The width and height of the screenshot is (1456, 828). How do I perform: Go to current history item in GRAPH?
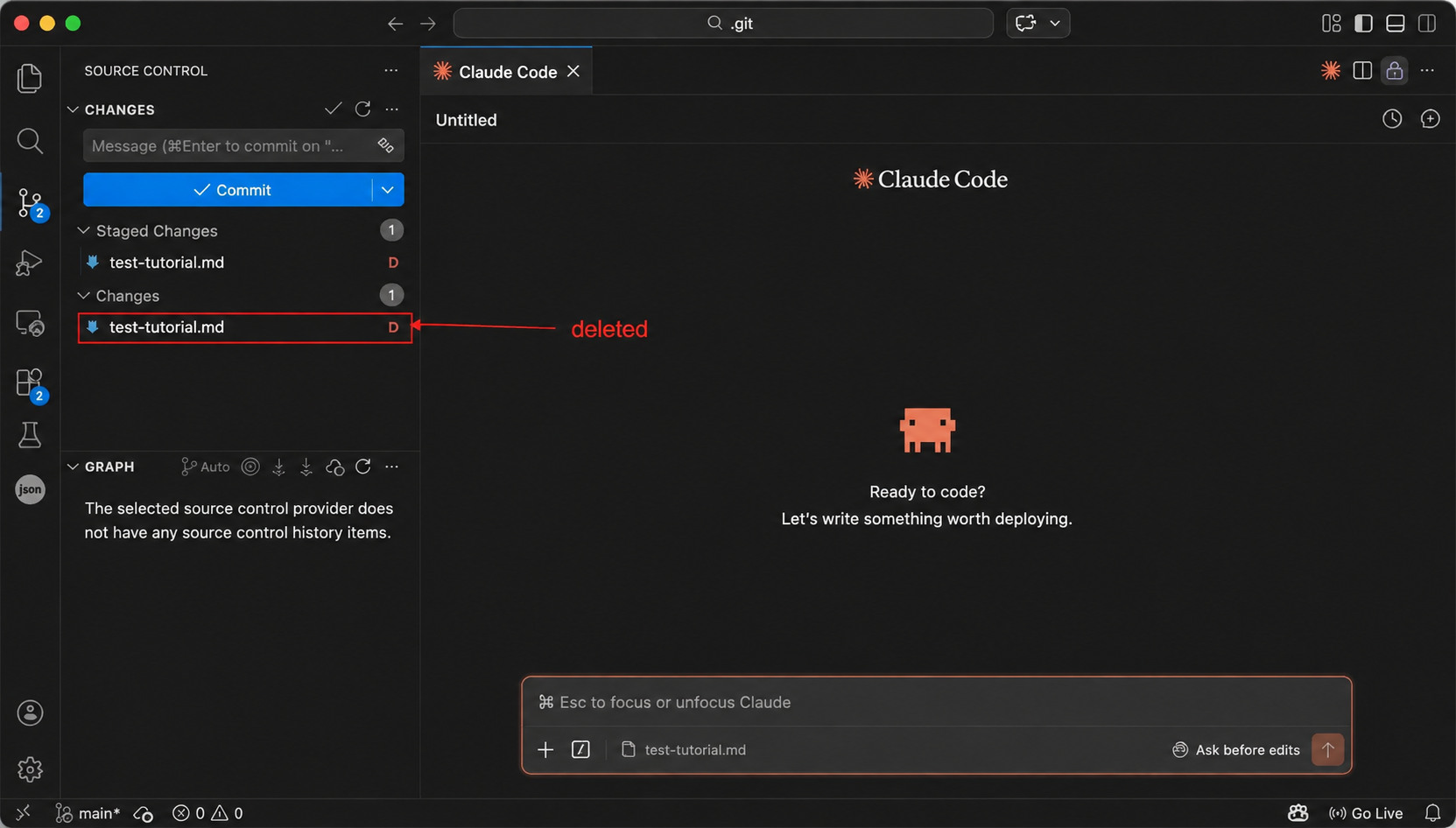coord(250,467)
